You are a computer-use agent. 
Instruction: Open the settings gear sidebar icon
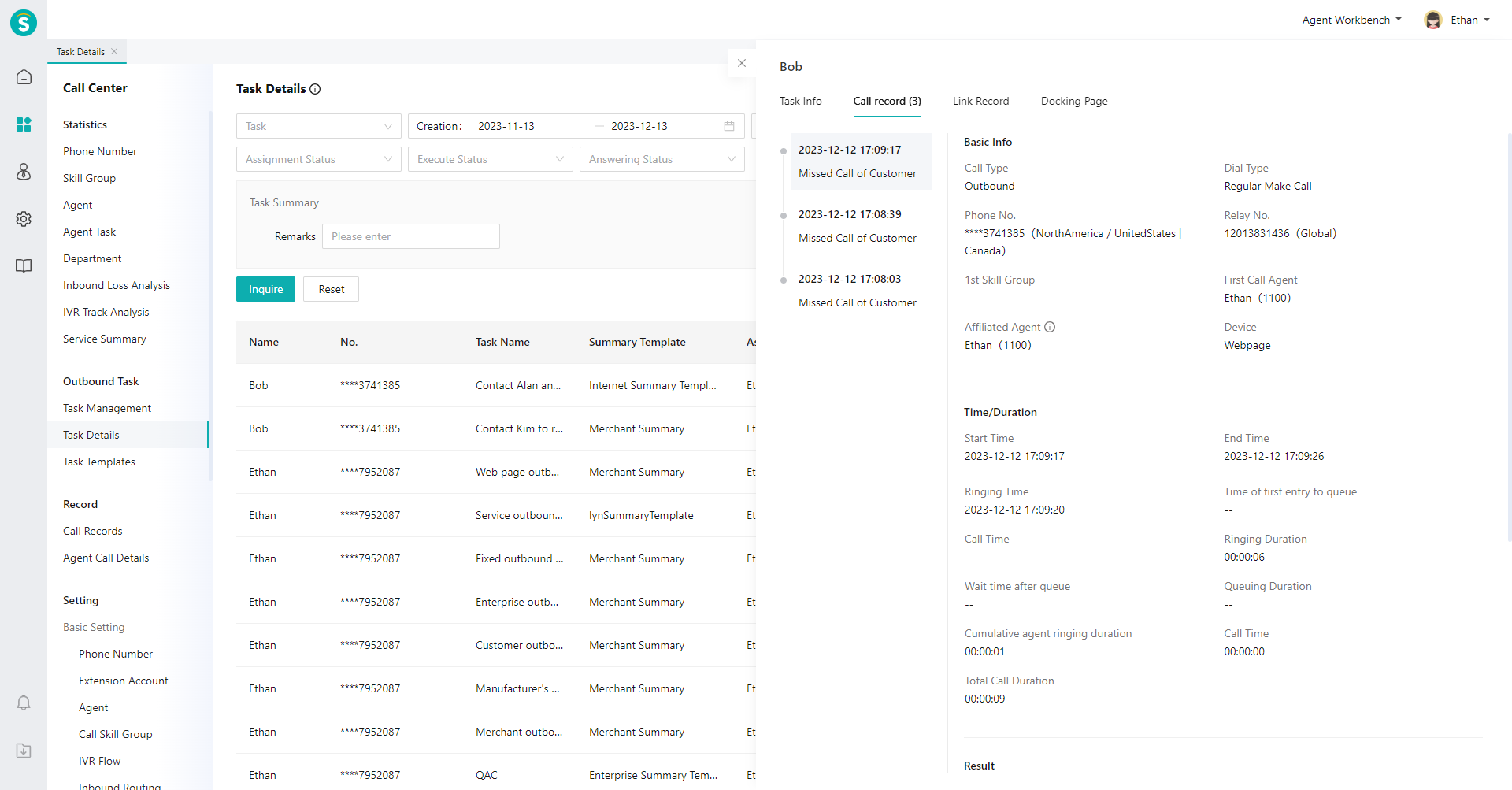pos(24,219)
